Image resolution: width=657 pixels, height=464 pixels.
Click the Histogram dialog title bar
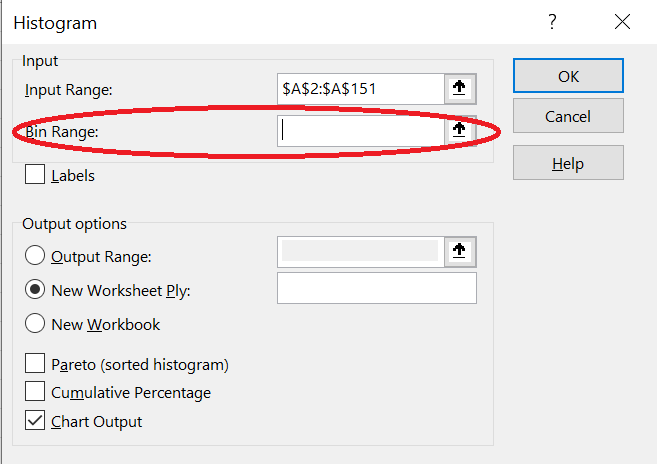[250, 22]
